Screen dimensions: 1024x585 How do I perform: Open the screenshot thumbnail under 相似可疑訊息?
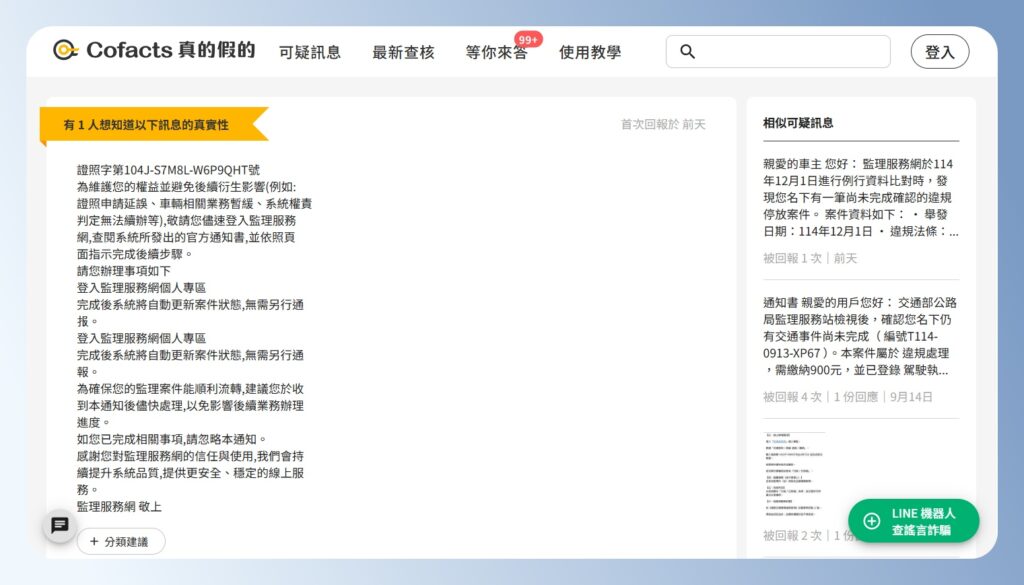point(795,475)
